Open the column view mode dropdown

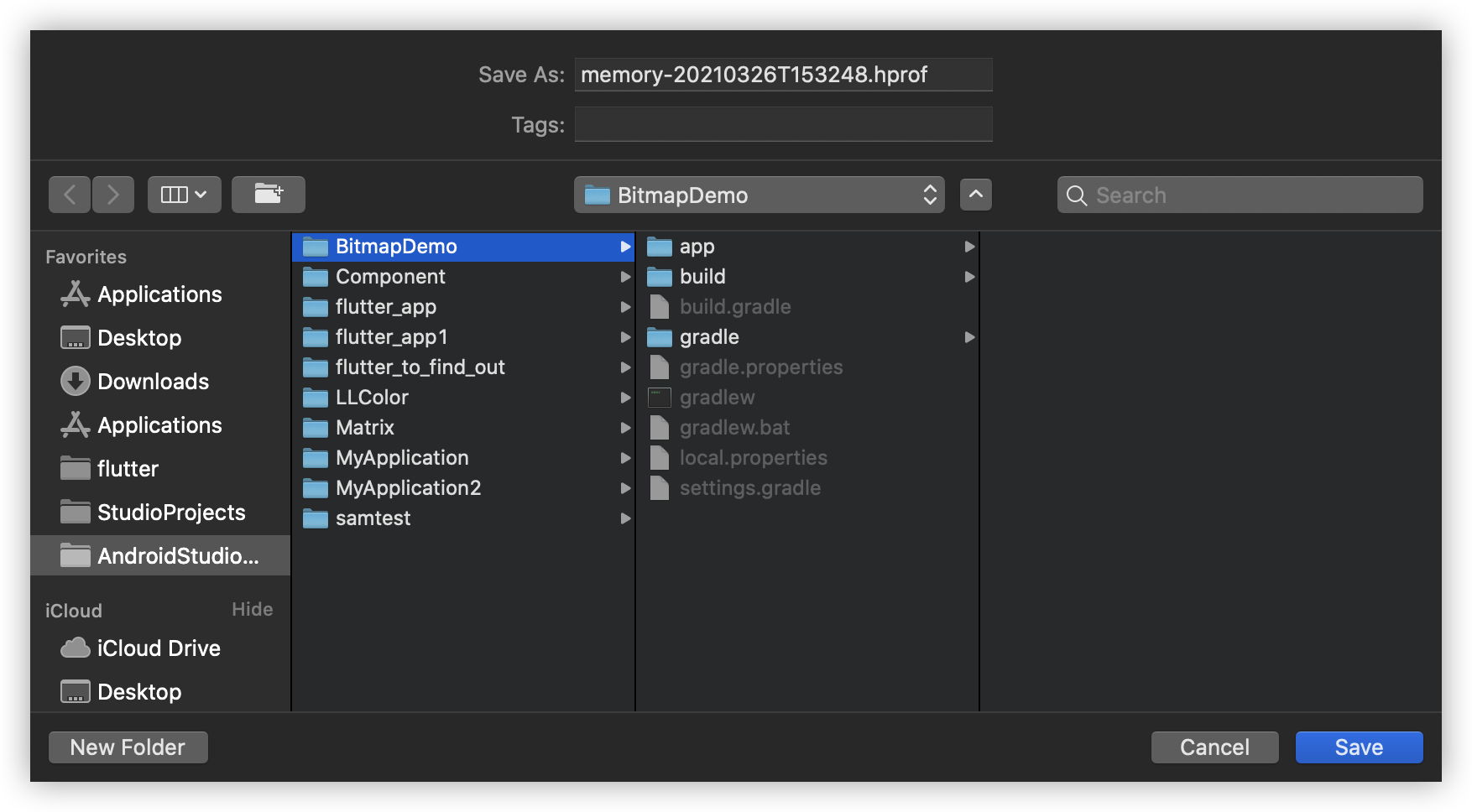click(x=185, y=195)
